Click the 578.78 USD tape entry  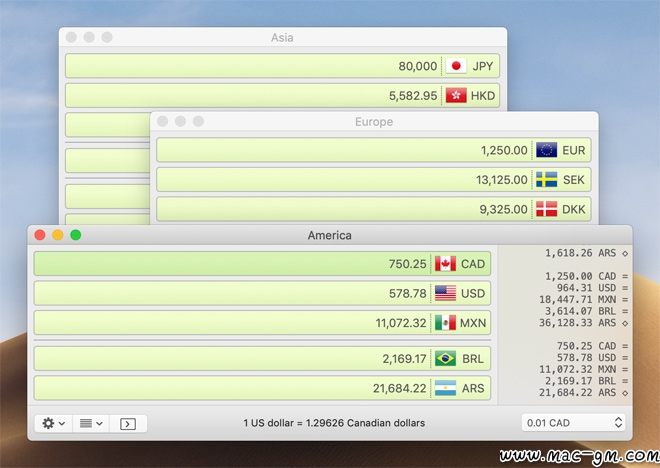pyautogui.click(x=592, y=358)
